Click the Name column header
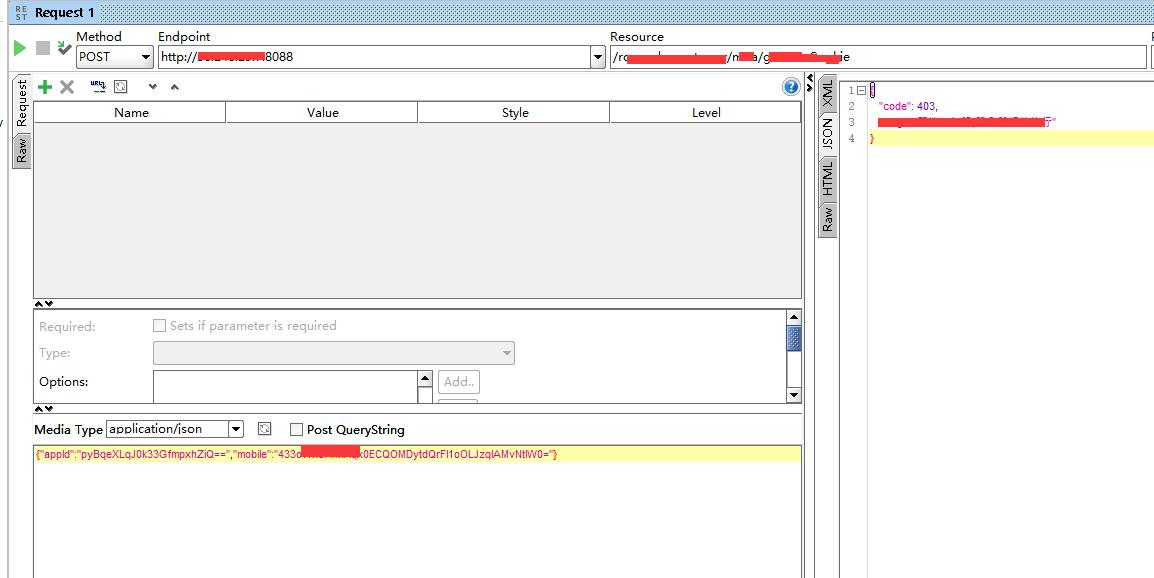This screenshot has height=578, width=1154. [x=130, y=113]
